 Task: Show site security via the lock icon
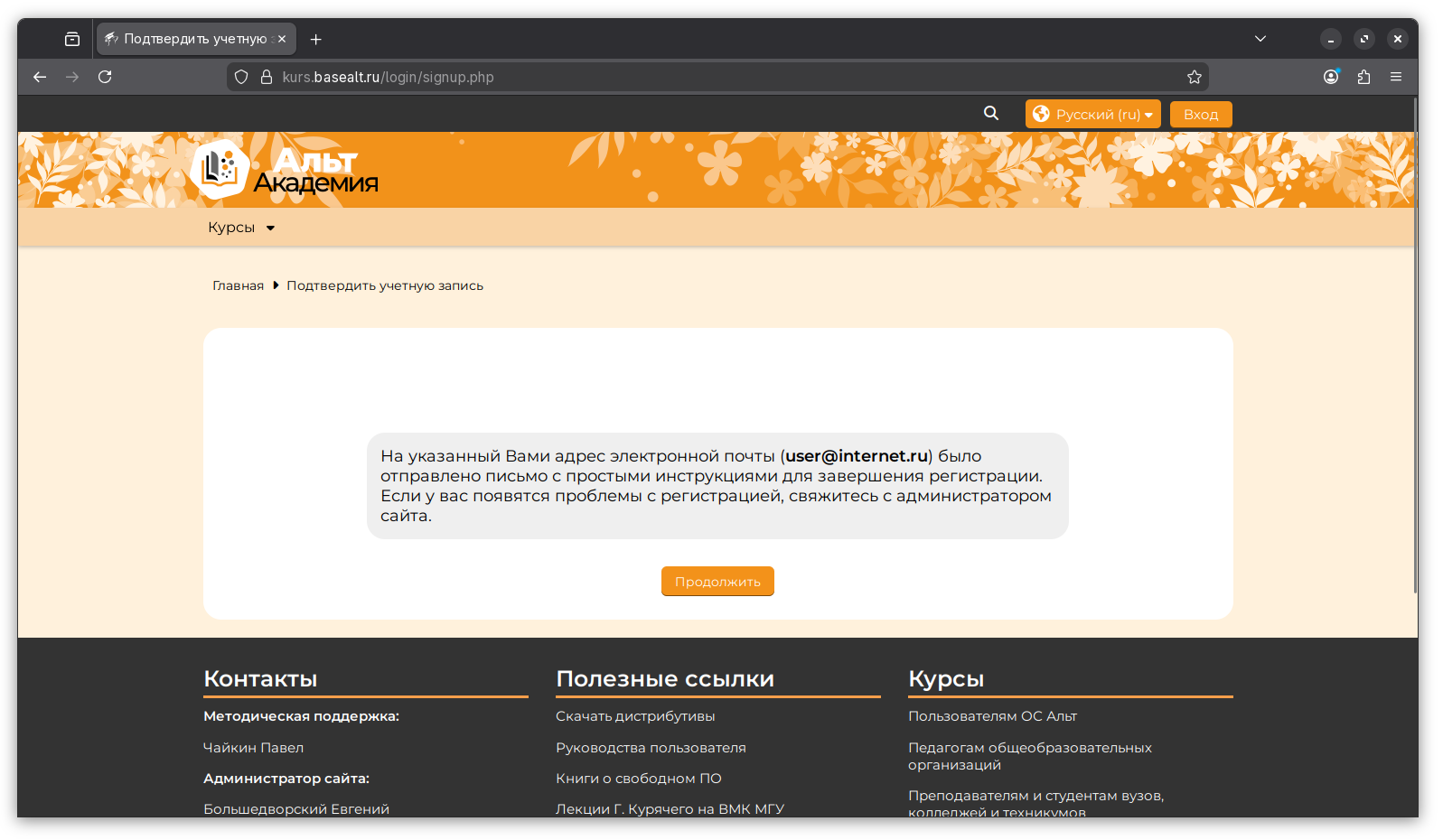pos(267,77)
